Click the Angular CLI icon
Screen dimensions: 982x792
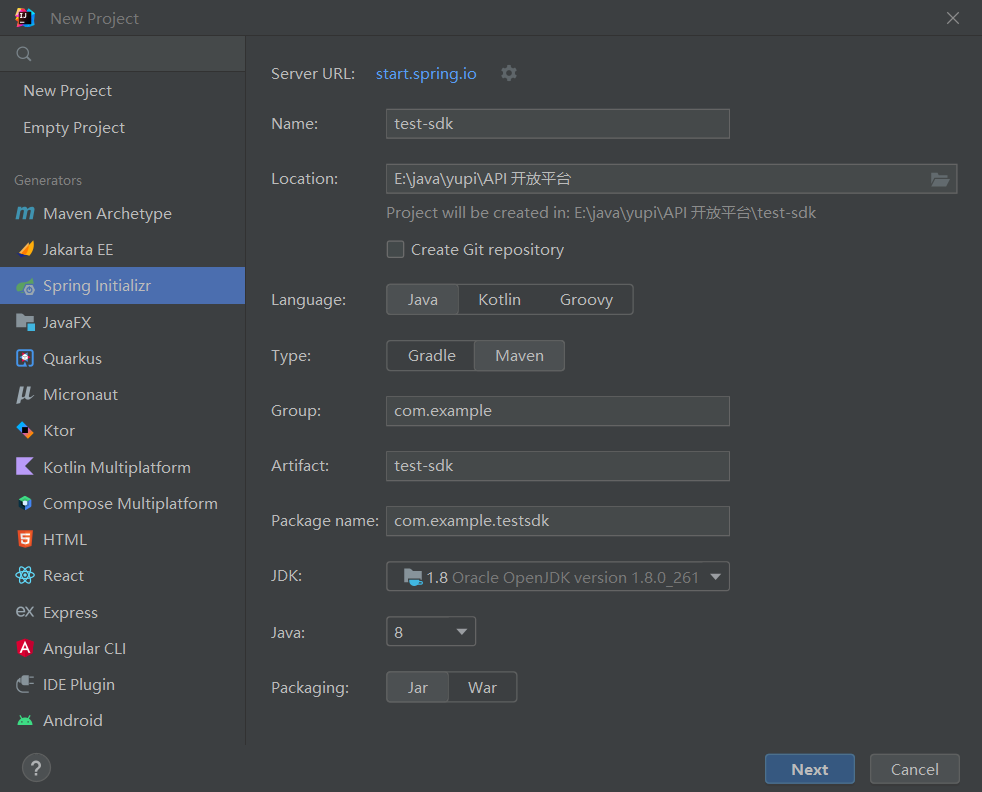(x=25, y=647)
